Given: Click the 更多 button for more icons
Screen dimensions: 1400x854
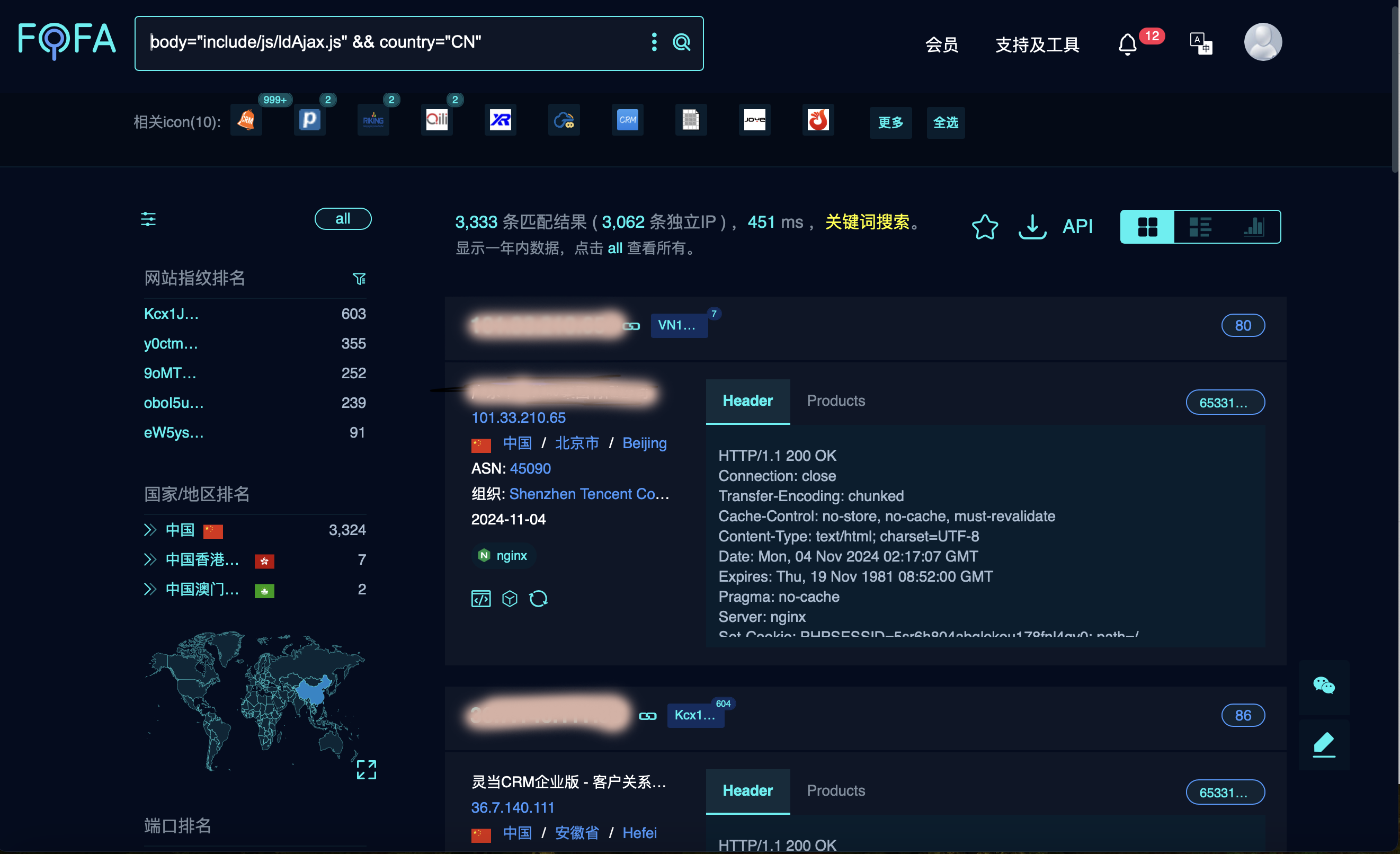Looking at the screenshot, I should point(890,122).
